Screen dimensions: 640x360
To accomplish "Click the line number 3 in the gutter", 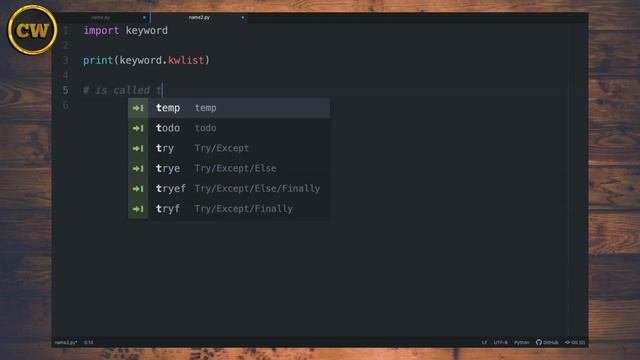I will click(66, 60).
